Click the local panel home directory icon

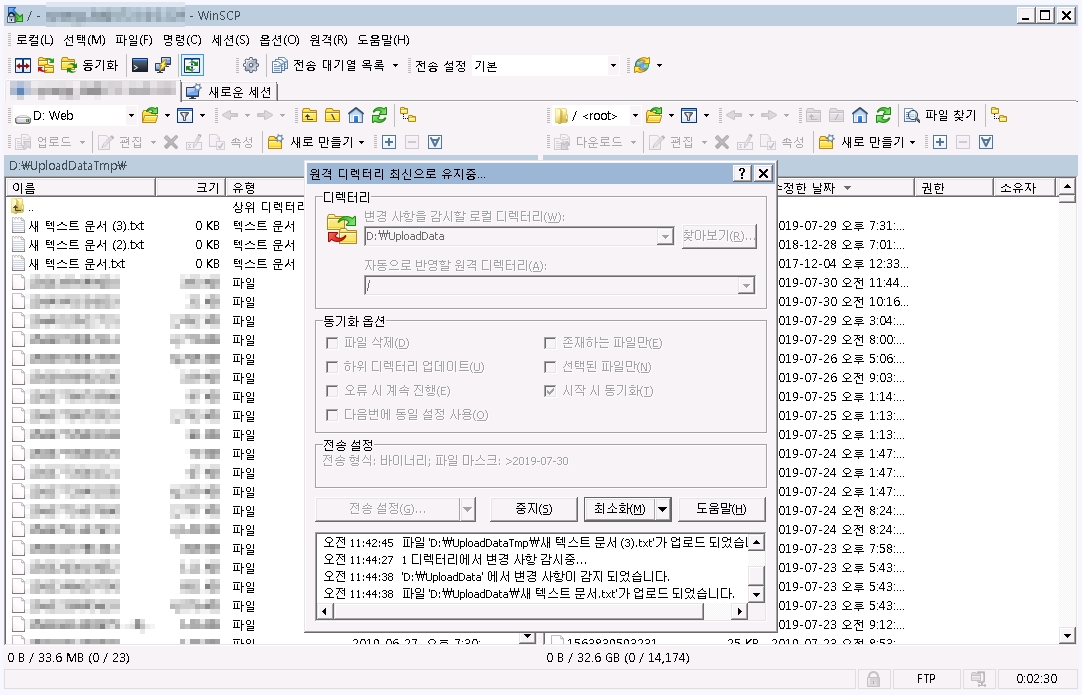pos(355,115)
